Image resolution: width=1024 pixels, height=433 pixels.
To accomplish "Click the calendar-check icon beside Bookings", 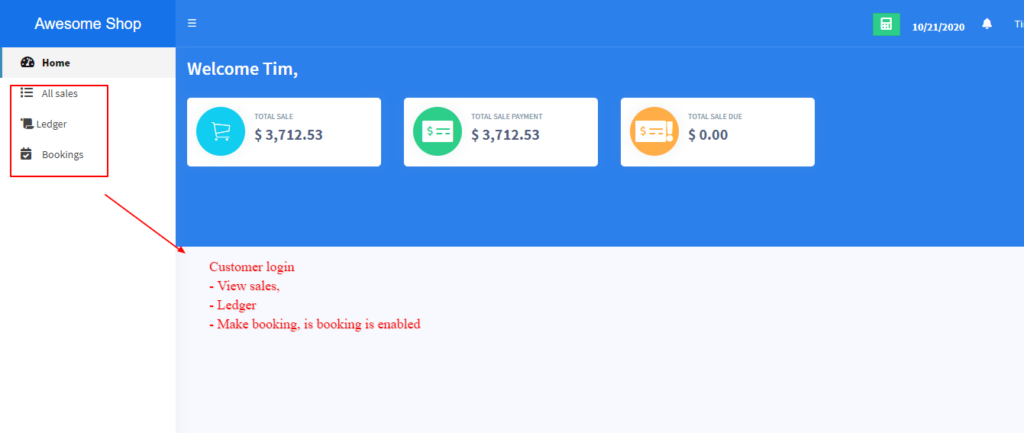I will [27, 154].
